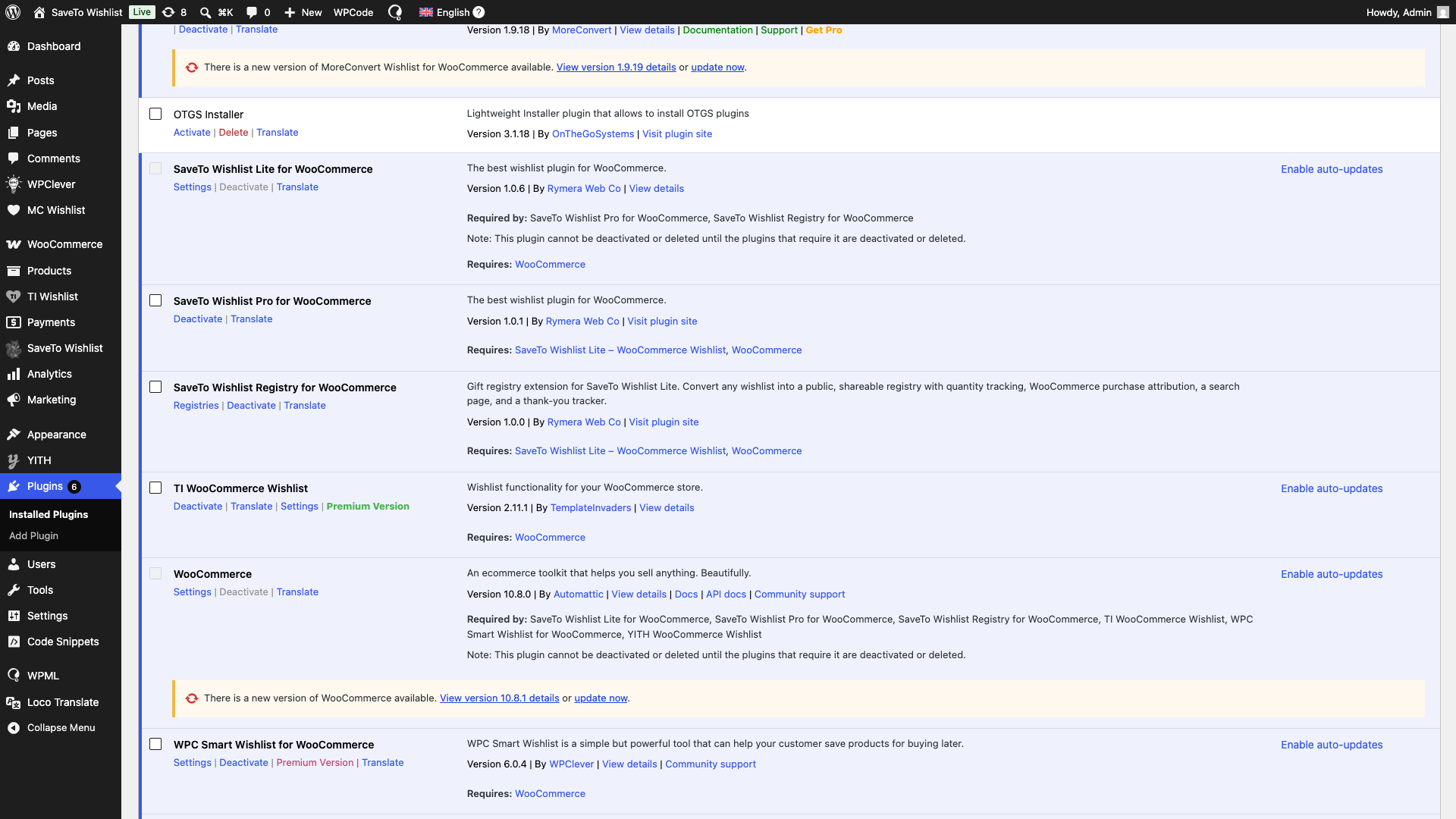Click the Analytics bar chart icon in the sidebar

click(x=14, y=374)
